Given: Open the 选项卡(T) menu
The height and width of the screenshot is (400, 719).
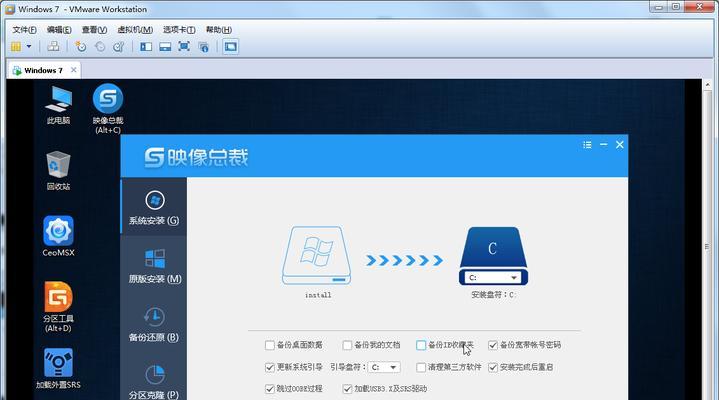Looking at the screenshot, I should [179, 30].
